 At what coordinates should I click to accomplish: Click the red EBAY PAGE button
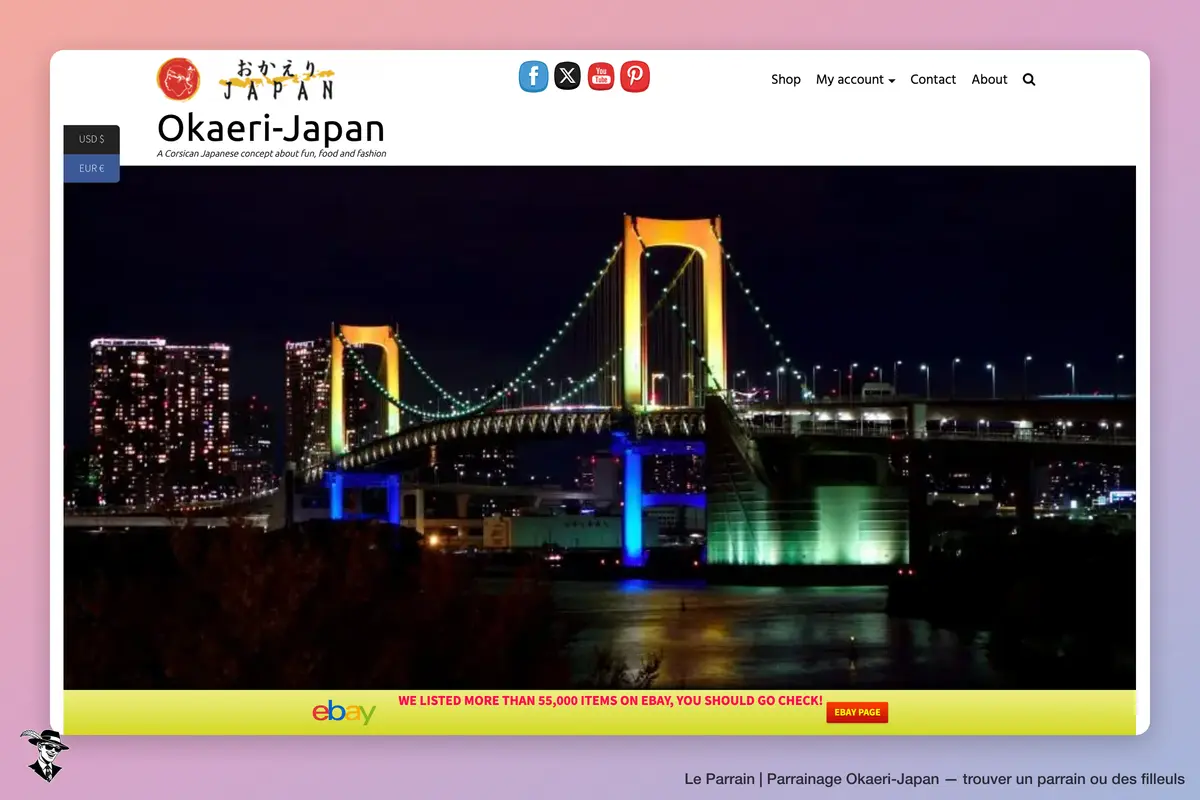click(857, 712)
